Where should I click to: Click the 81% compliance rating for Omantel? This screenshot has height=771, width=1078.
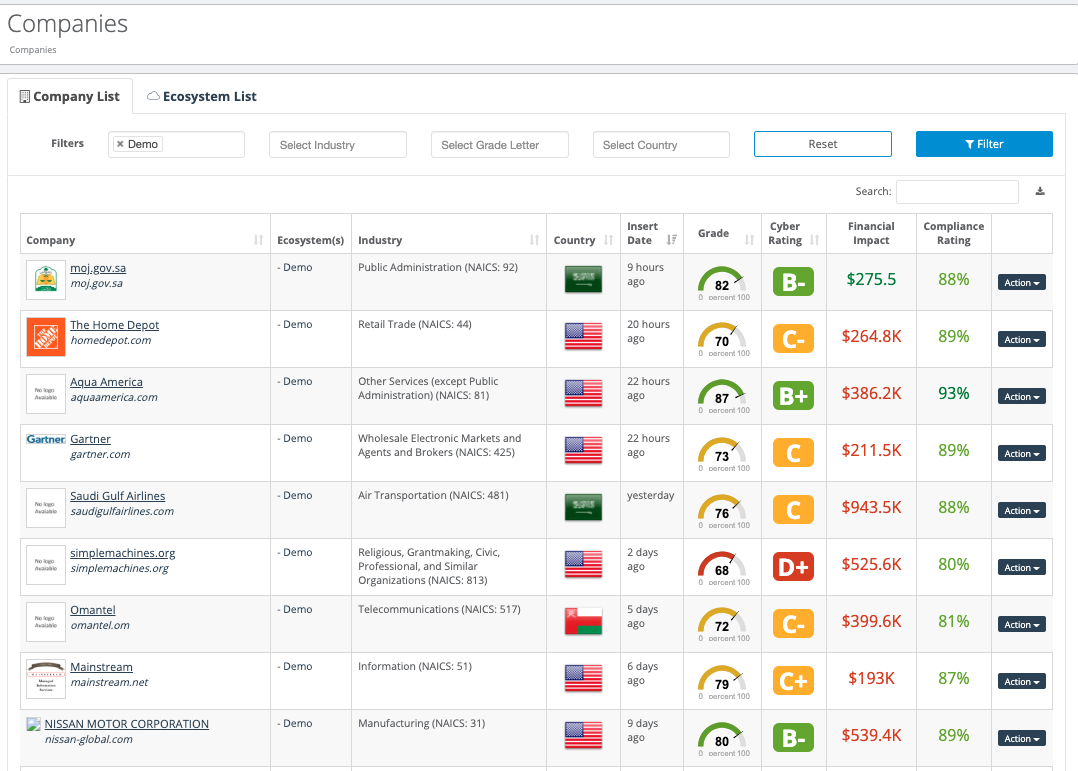click(954, 622)
